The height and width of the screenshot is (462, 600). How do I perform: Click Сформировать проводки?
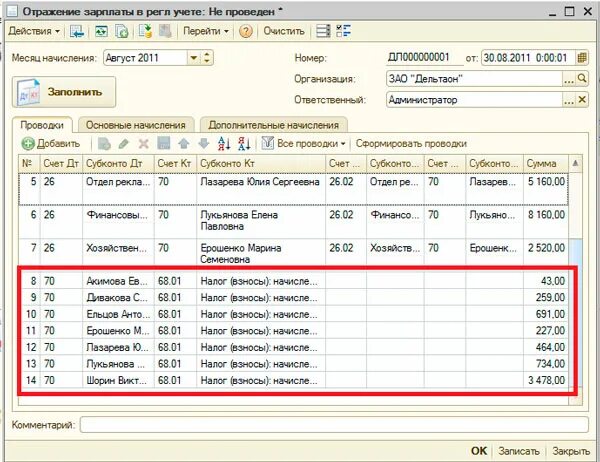click(x=411, y=144)
